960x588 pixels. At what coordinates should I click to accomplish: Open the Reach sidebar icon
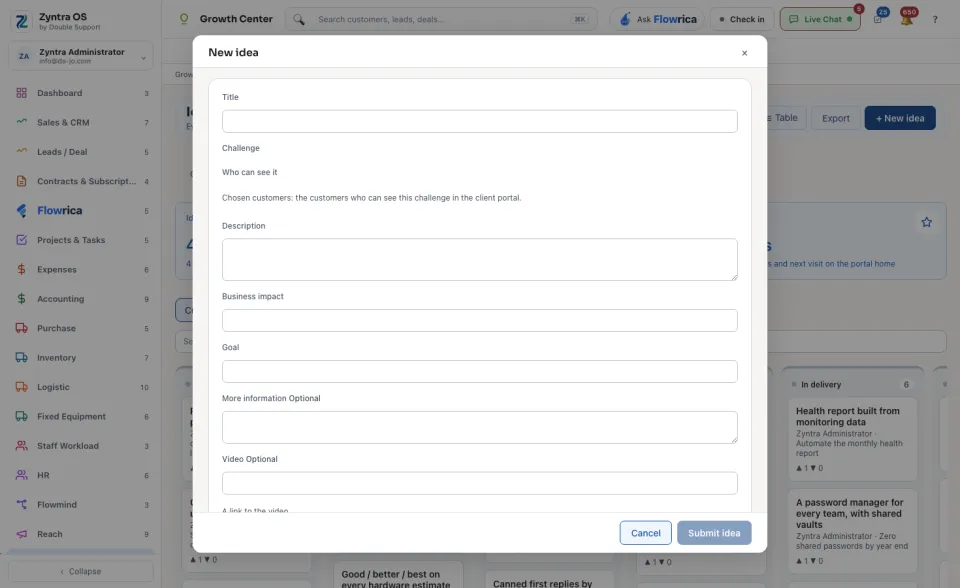21,533
